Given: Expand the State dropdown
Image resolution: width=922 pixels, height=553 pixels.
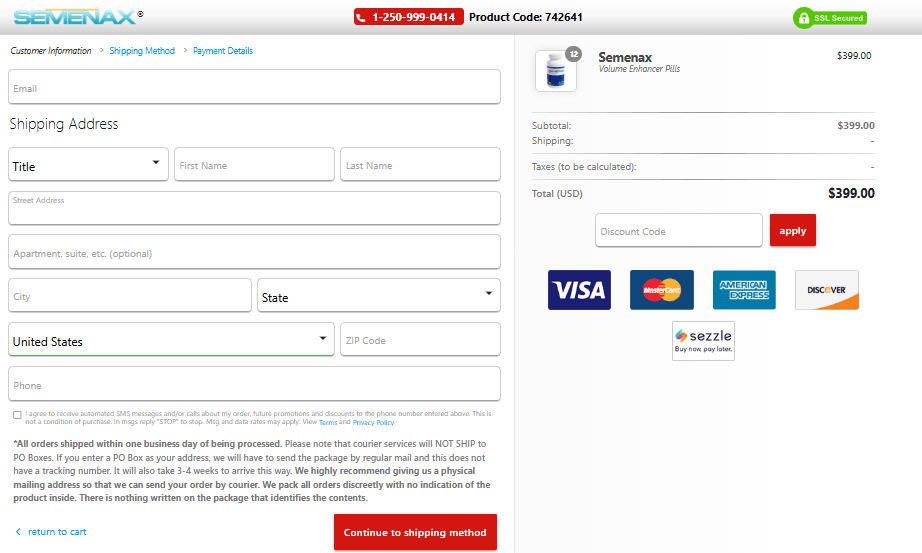Looking at the screenshot, I should (x=378, y=295).
